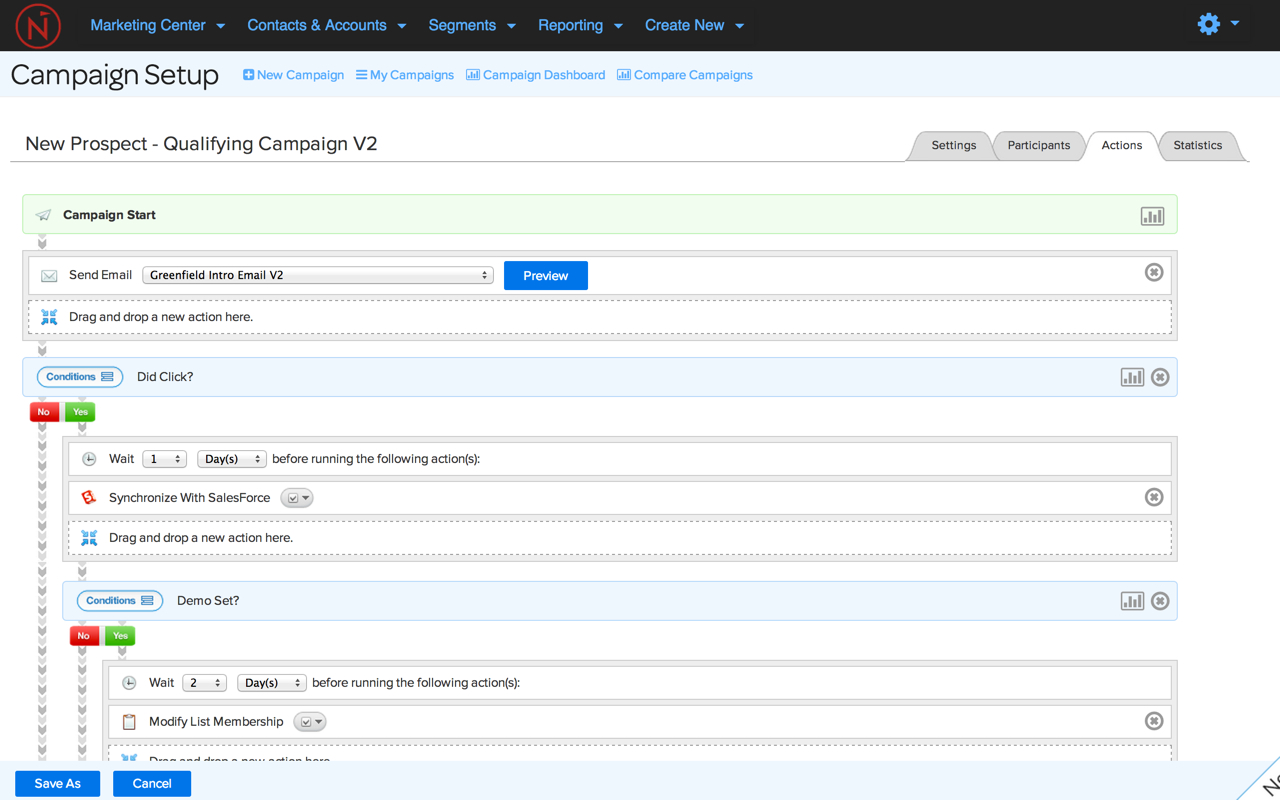Open Day(s) unit dropdown on Wait 1 row
The height and width of the screenshot is (800, 1280).
click(x=232, y=459)
